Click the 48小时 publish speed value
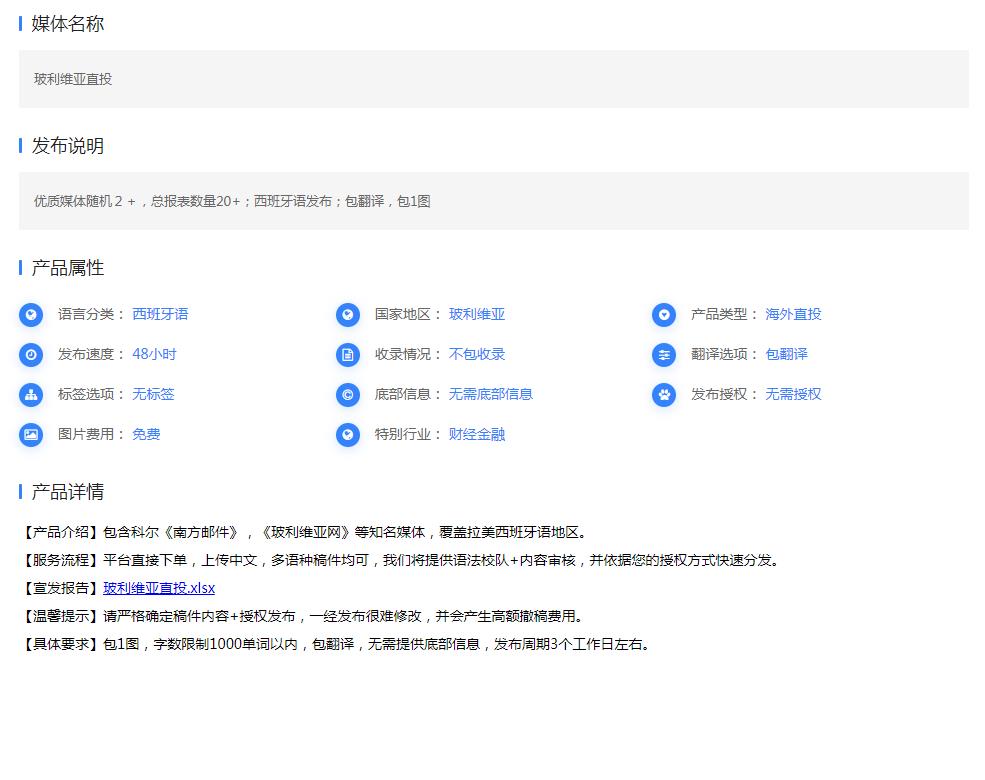The width and height of the screenshot is (985, 780). point(154,354)
